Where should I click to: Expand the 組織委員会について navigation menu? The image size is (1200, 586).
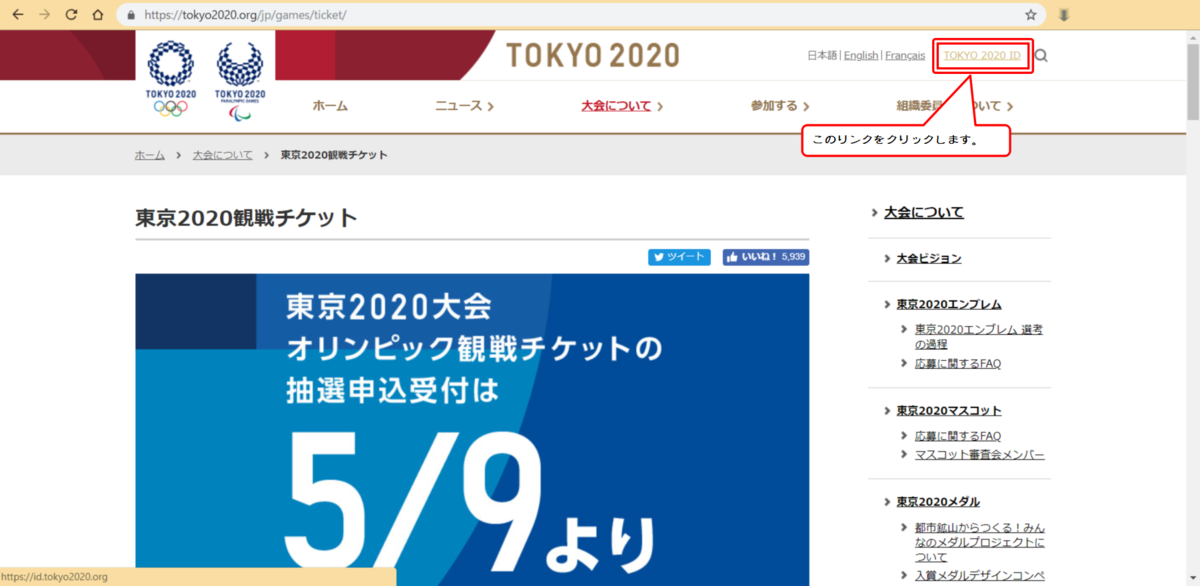(x=955, y=106)
